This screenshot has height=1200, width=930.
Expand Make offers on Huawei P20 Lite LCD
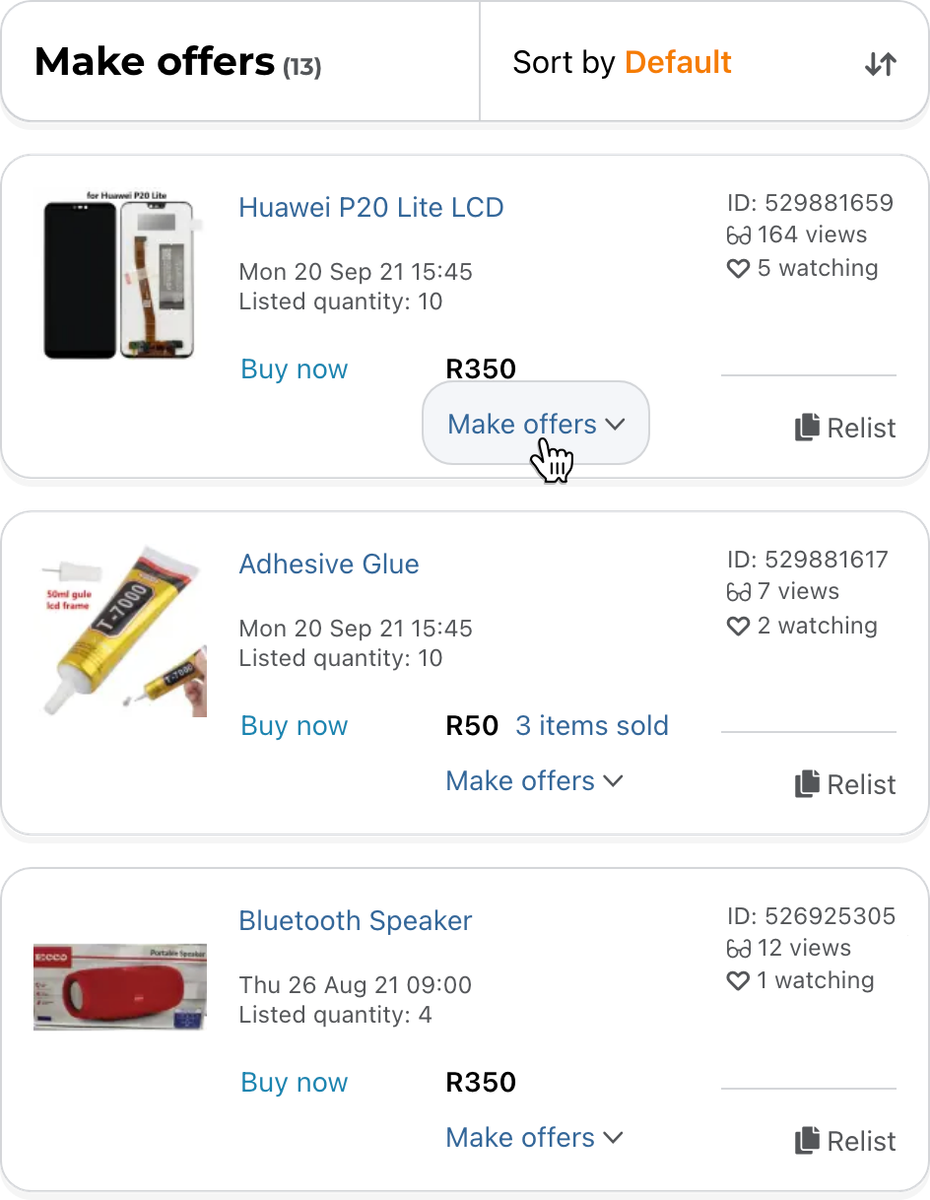click(x=536, y=424)
